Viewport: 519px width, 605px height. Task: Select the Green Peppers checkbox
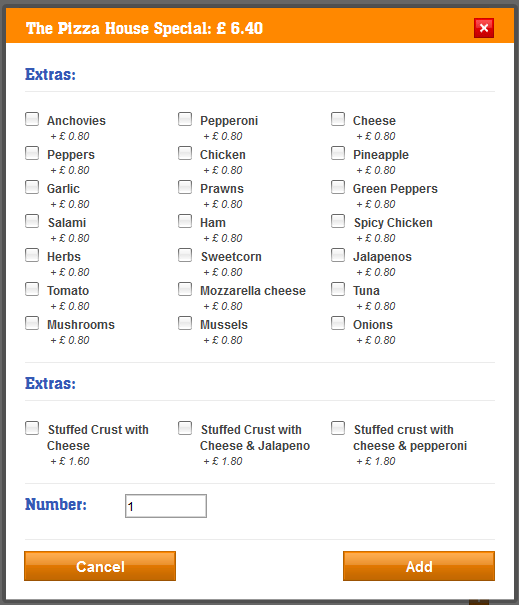[338, 187]
